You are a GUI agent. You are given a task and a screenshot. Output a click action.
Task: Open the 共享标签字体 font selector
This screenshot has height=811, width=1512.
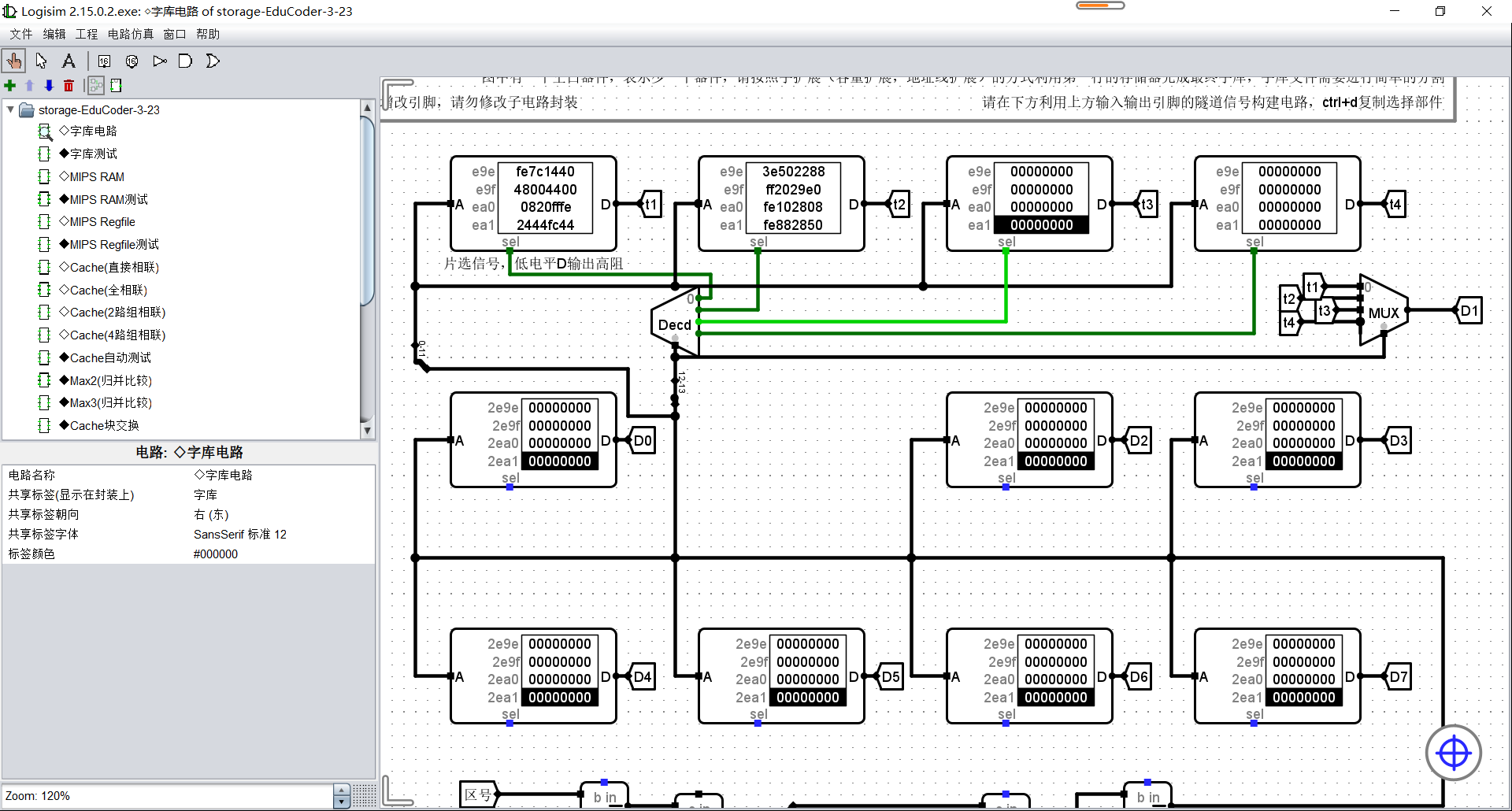240,534
